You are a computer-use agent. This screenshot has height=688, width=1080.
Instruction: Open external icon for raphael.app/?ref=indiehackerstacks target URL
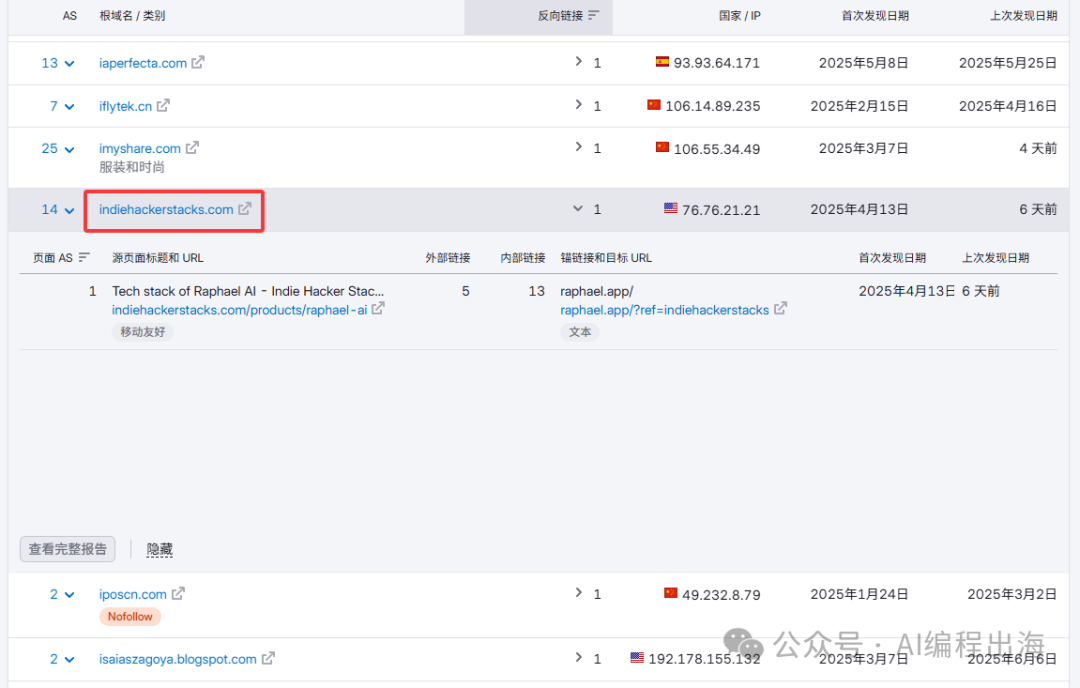tap(780, 310)
